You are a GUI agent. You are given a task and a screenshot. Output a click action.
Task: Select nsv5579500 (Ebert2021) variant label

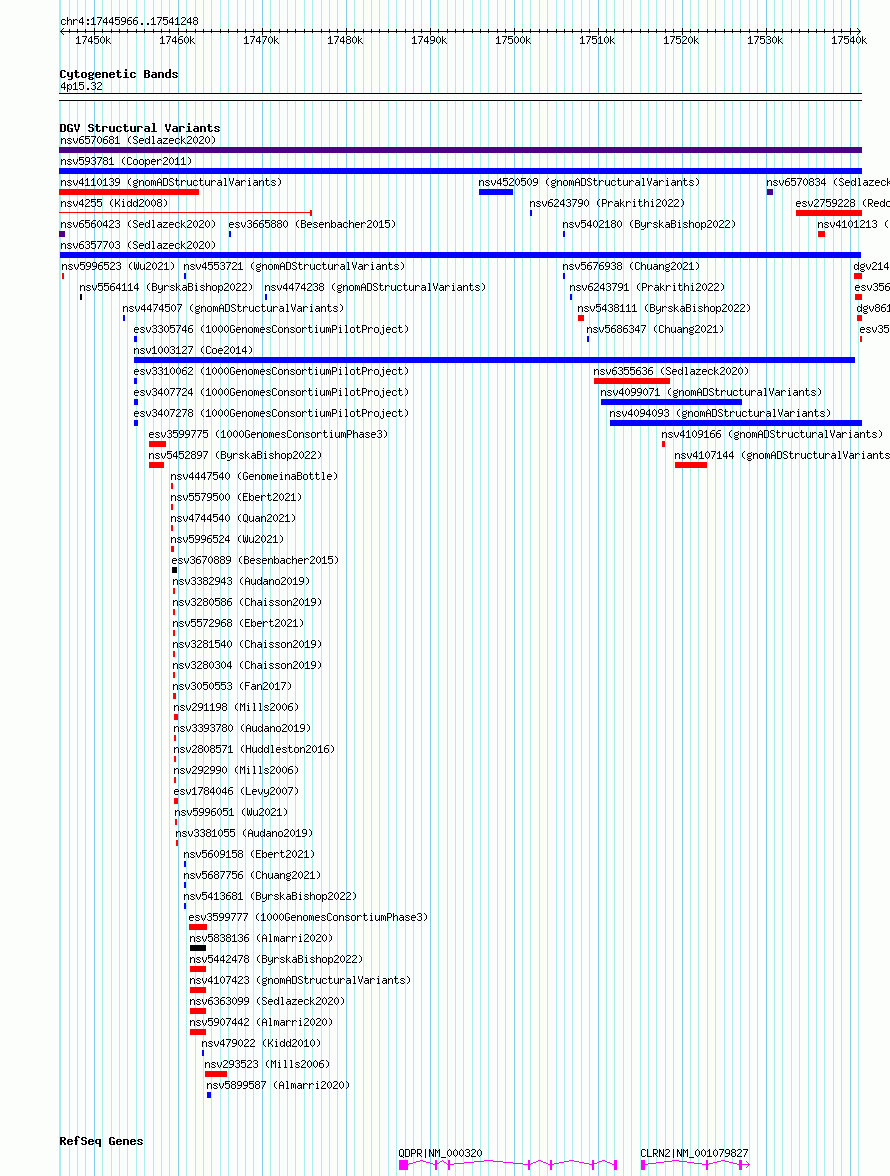[236, 497]
